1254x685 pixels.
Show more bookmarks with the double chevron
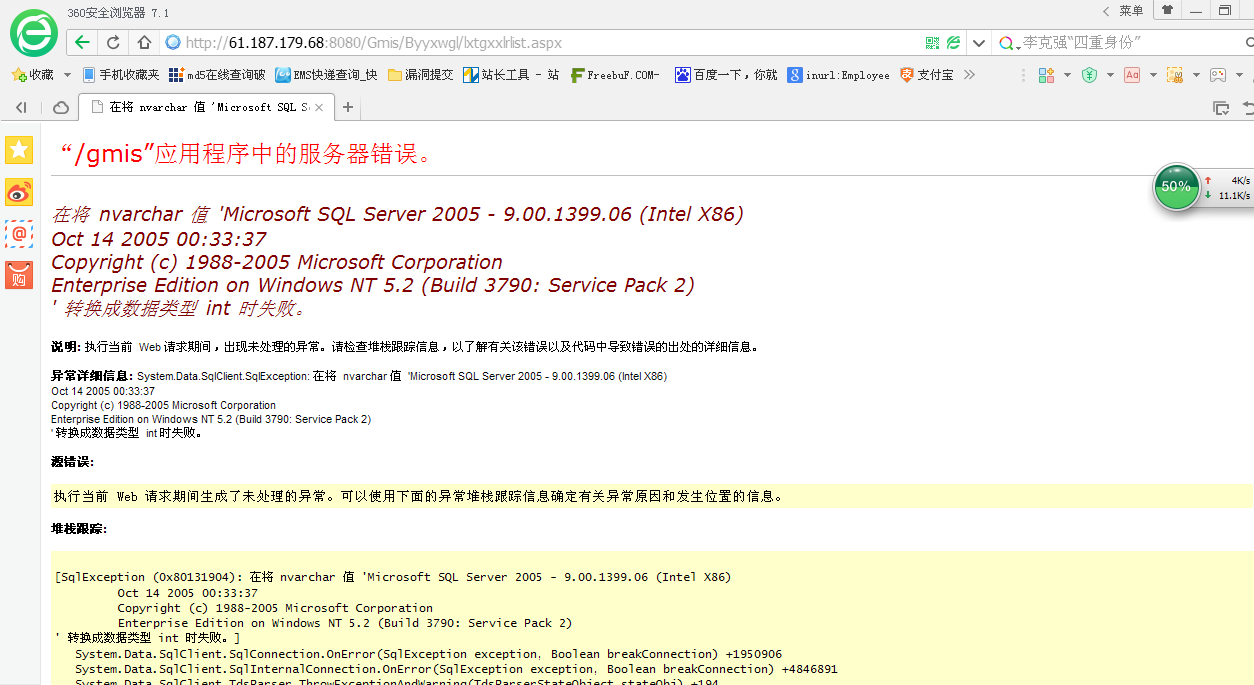(x=969, y=75)
